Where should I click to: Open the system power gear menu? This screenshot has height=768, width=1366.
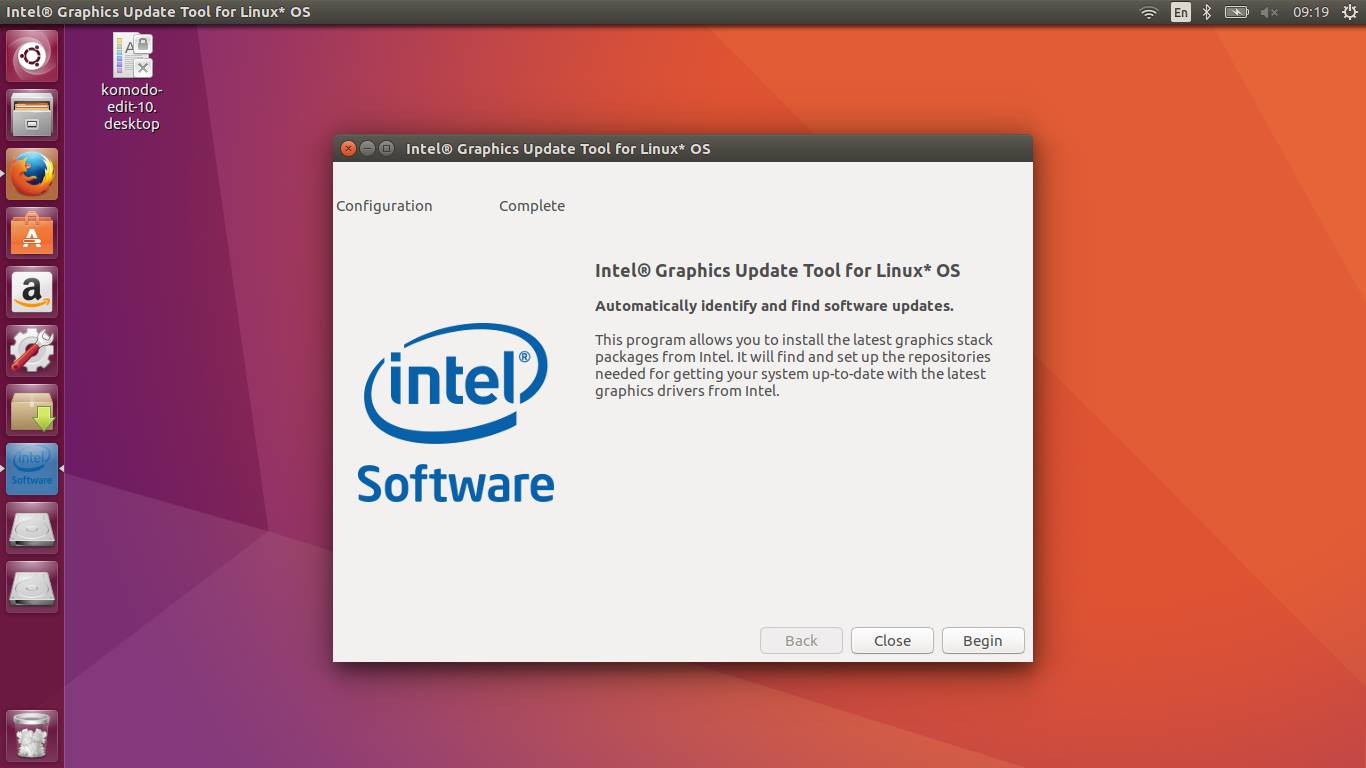[x=1350, y=12]
